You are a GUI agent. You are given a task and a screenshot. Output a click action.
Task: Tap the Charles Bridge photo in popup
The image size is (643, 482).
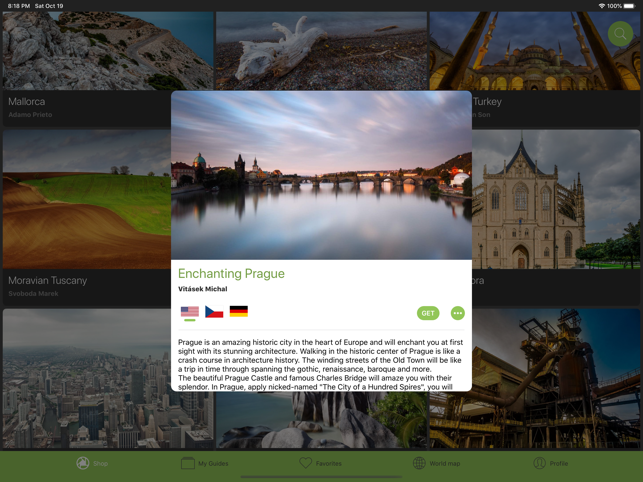(321, 175)
